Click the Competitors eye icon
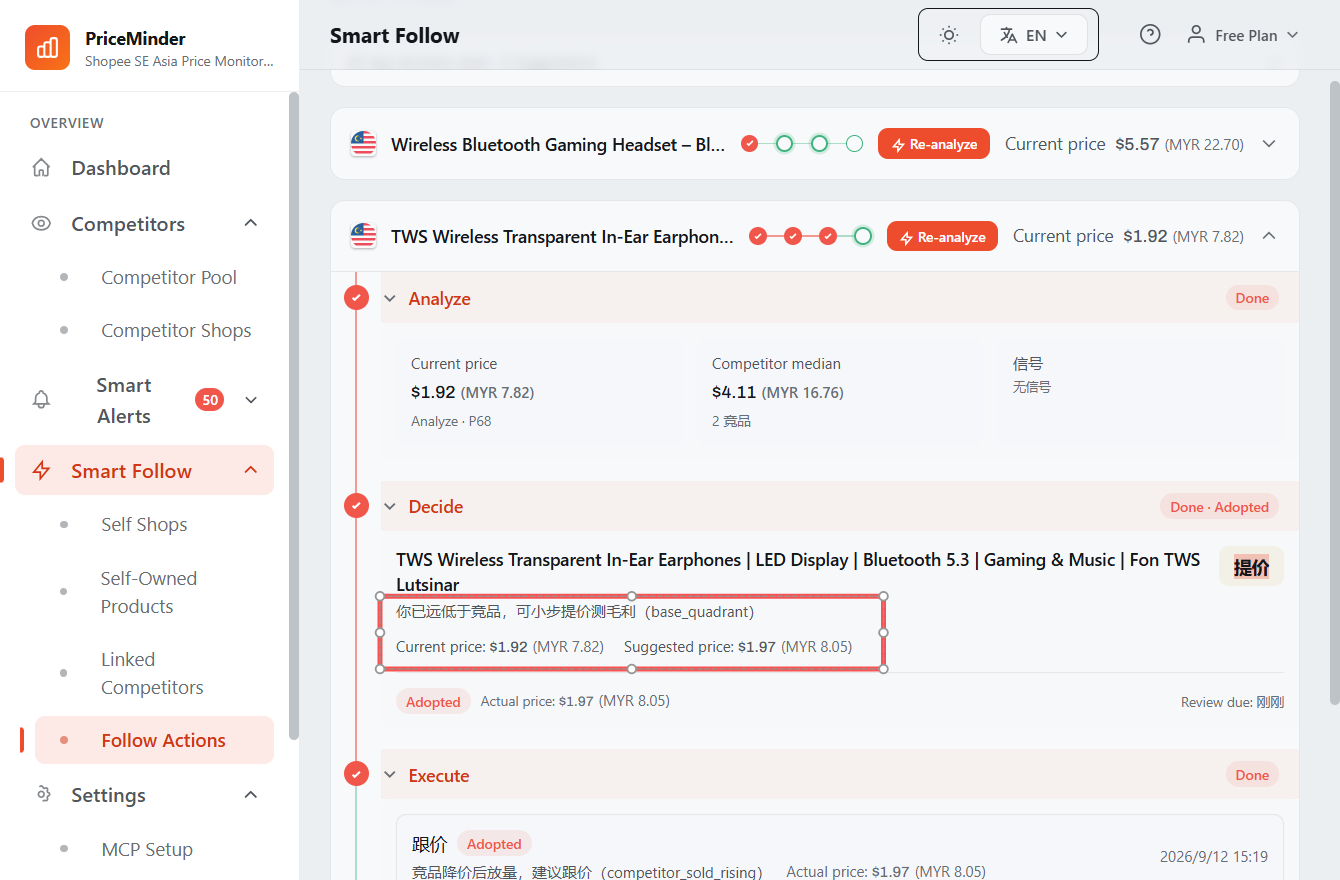 (41, 224)
